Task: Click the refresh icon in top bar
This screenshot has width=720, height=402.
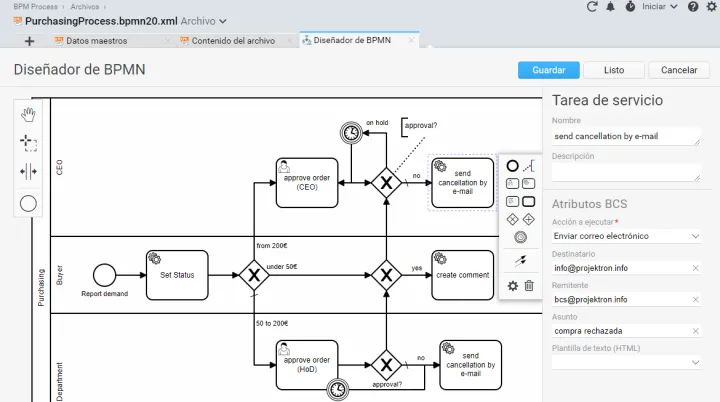Action: tap(591, 7)
